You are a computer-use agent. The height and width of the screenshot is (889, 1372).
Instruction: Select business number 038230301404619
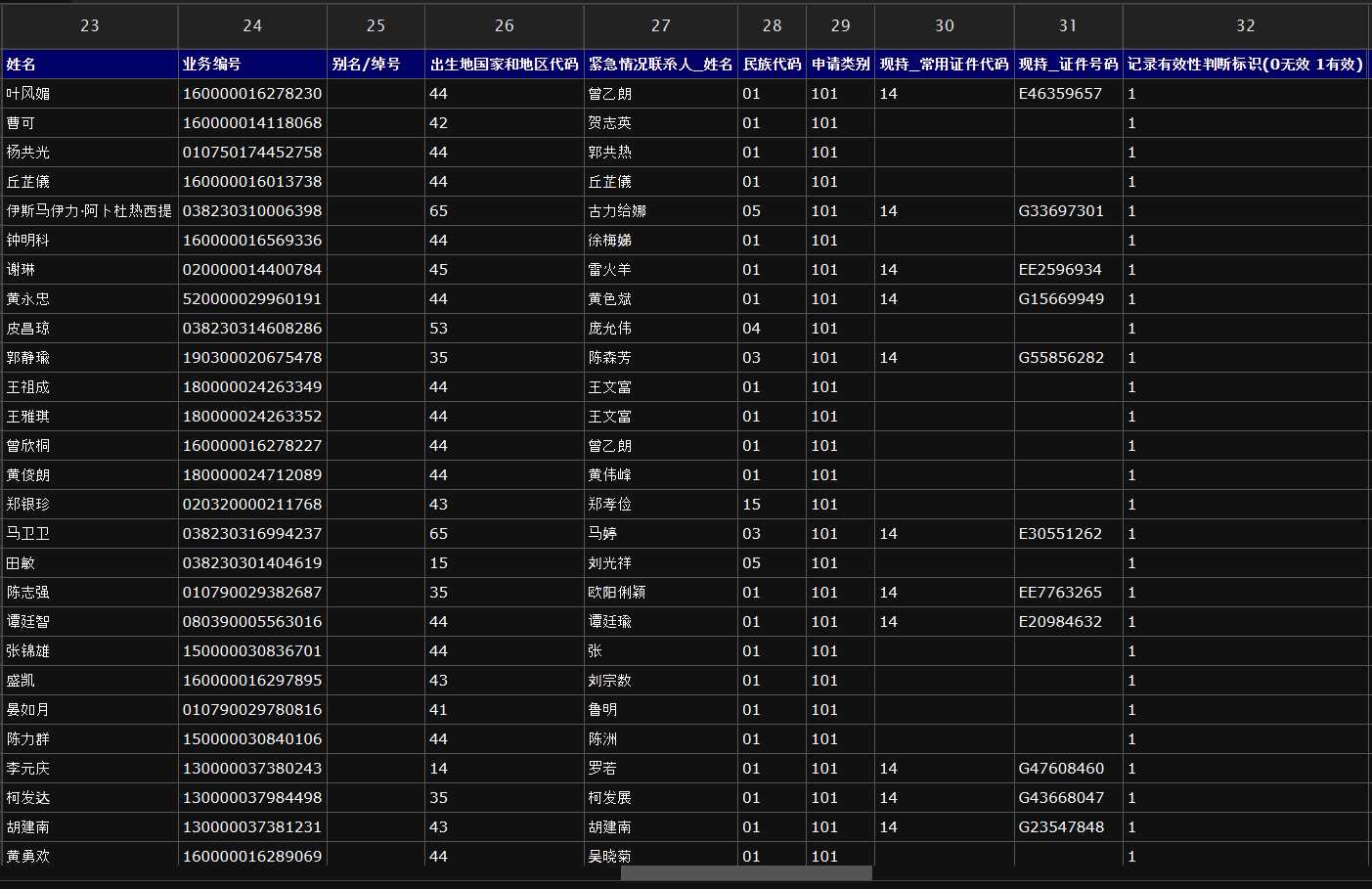252,563
